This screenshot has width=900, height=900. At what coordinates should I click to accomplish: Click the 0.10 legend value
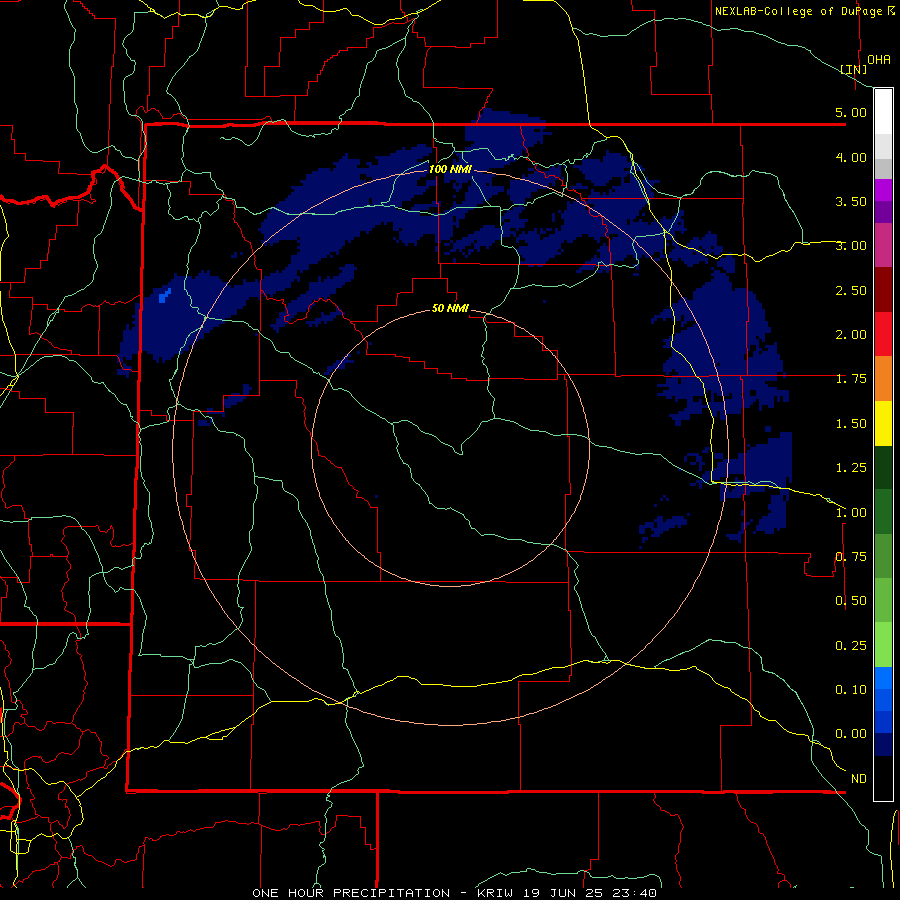tap(851, 690)
